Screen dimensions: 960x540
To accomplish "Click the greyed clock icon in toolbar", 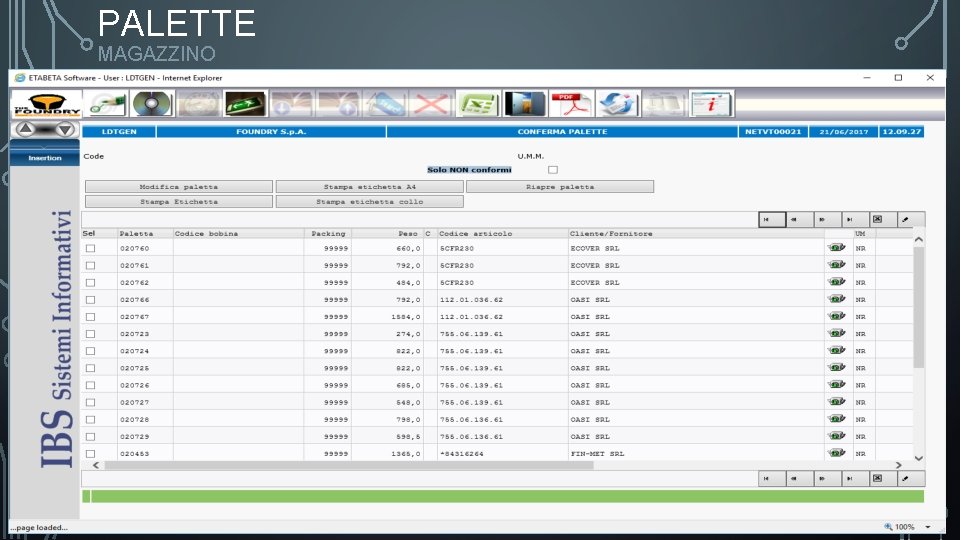I will pos(198,104).
